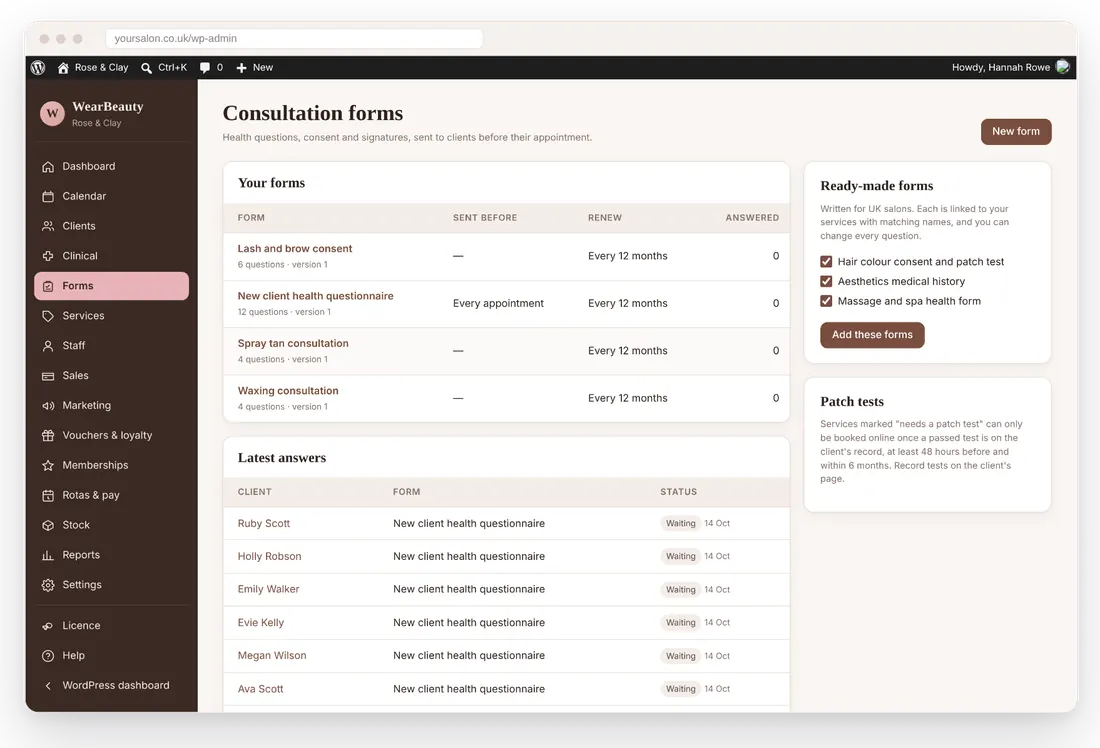Click the Waiting badge for Ruby Scott

pyautogui.click(x=680, y=523)
